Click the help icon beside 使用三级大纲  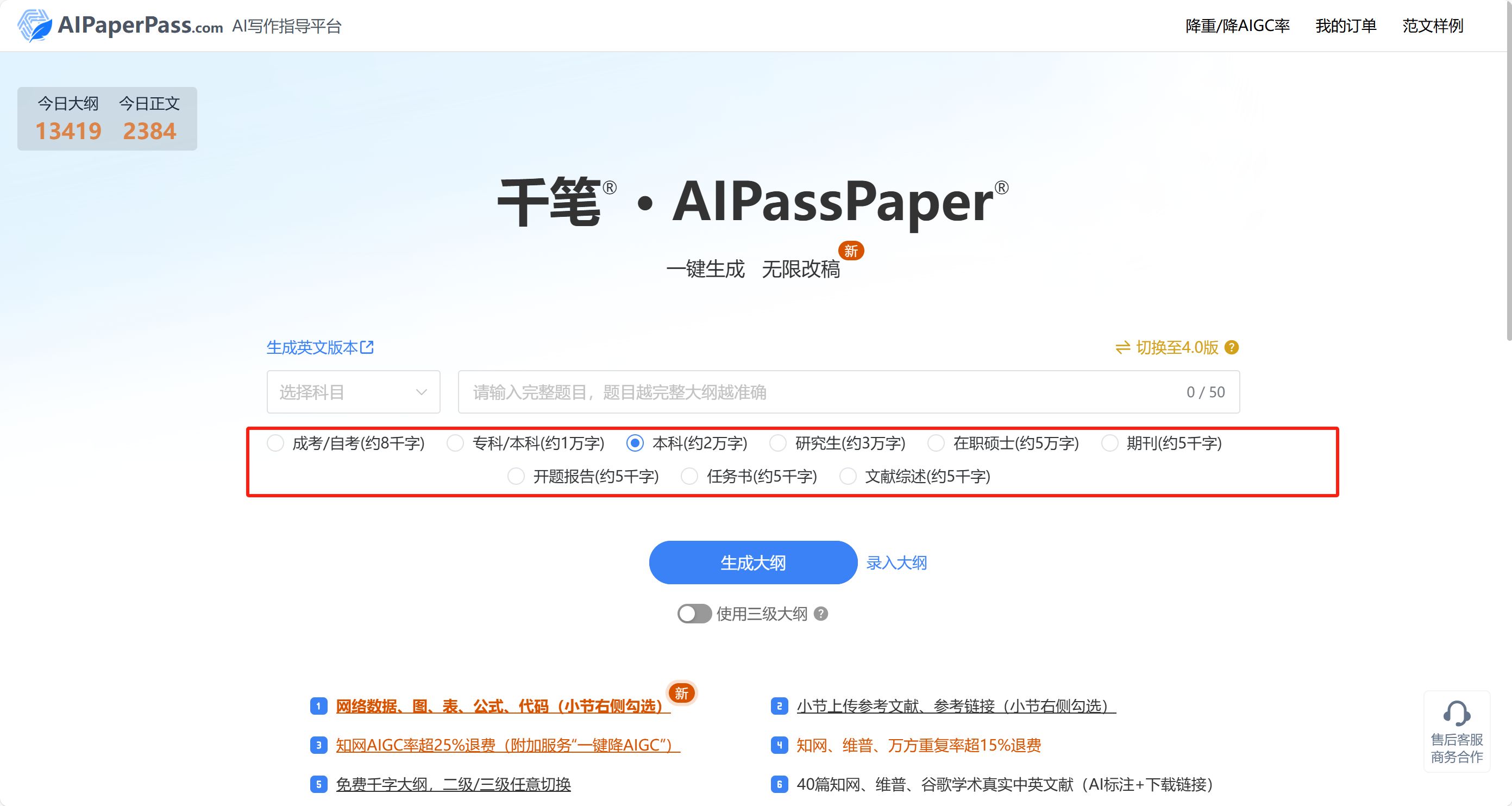pyautogui.click(x=821, y=614)
